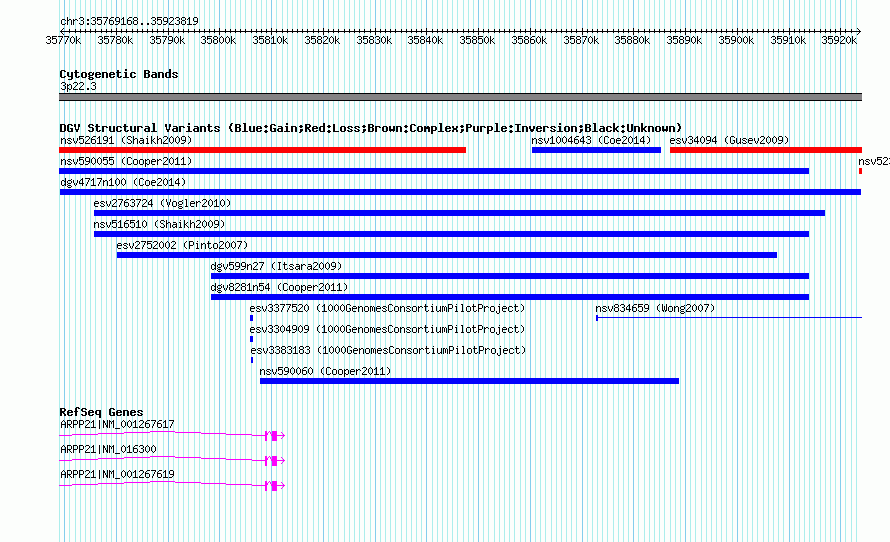Open the nsv516510 (Shaikh2009) label
890x542 pixels.
(x=159, y=224)
